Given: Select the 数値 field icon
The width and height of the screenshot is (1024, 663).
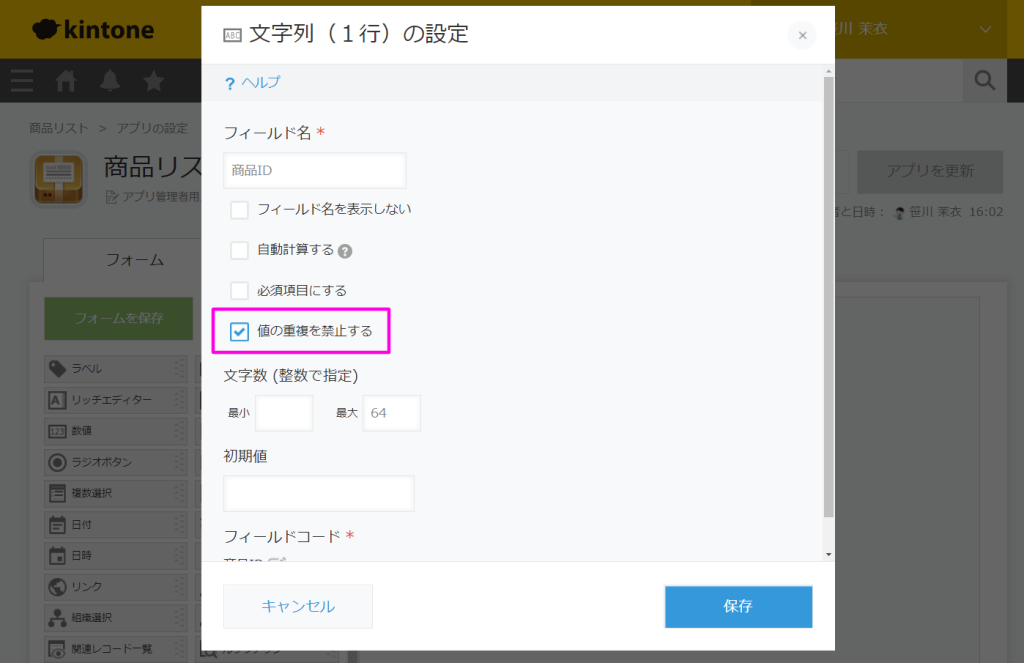Looking at the screenshot, I should tap(57, 431).
